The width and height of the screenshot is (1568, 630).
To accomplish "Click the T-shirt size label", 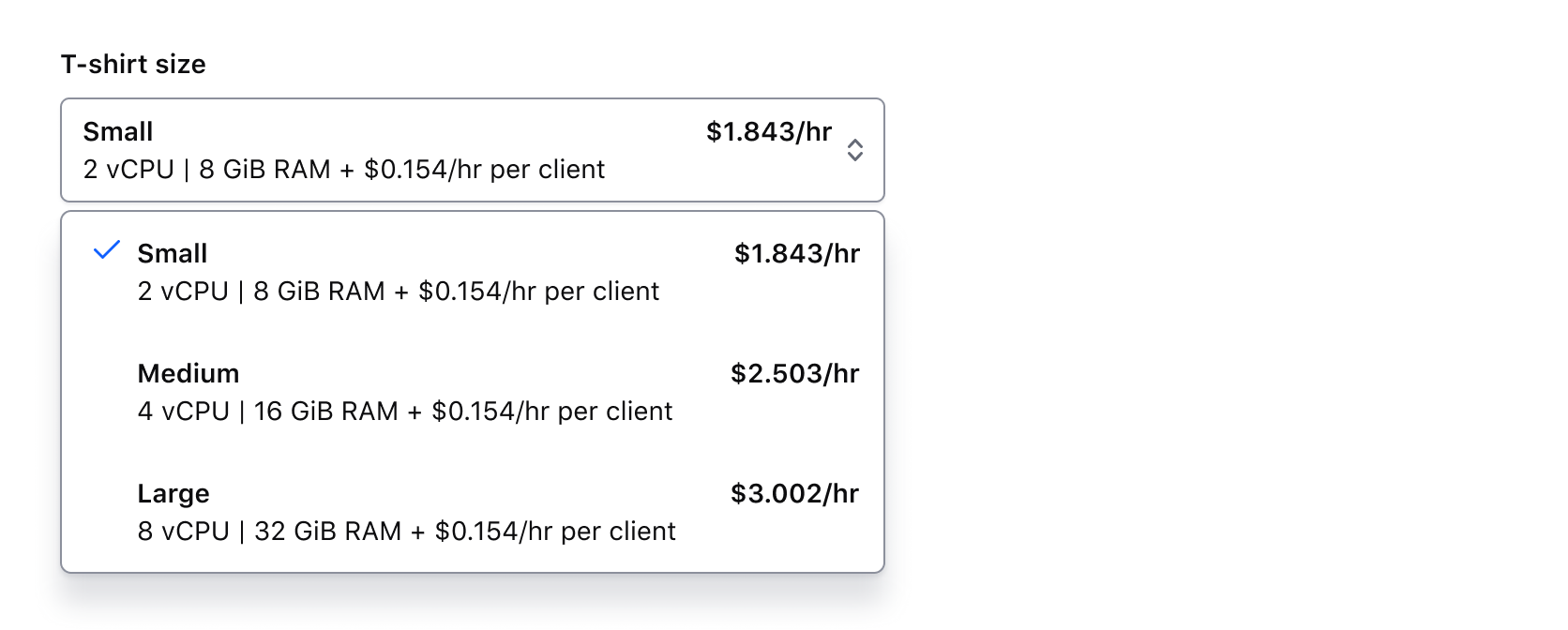I will click(x=134, y=64).
